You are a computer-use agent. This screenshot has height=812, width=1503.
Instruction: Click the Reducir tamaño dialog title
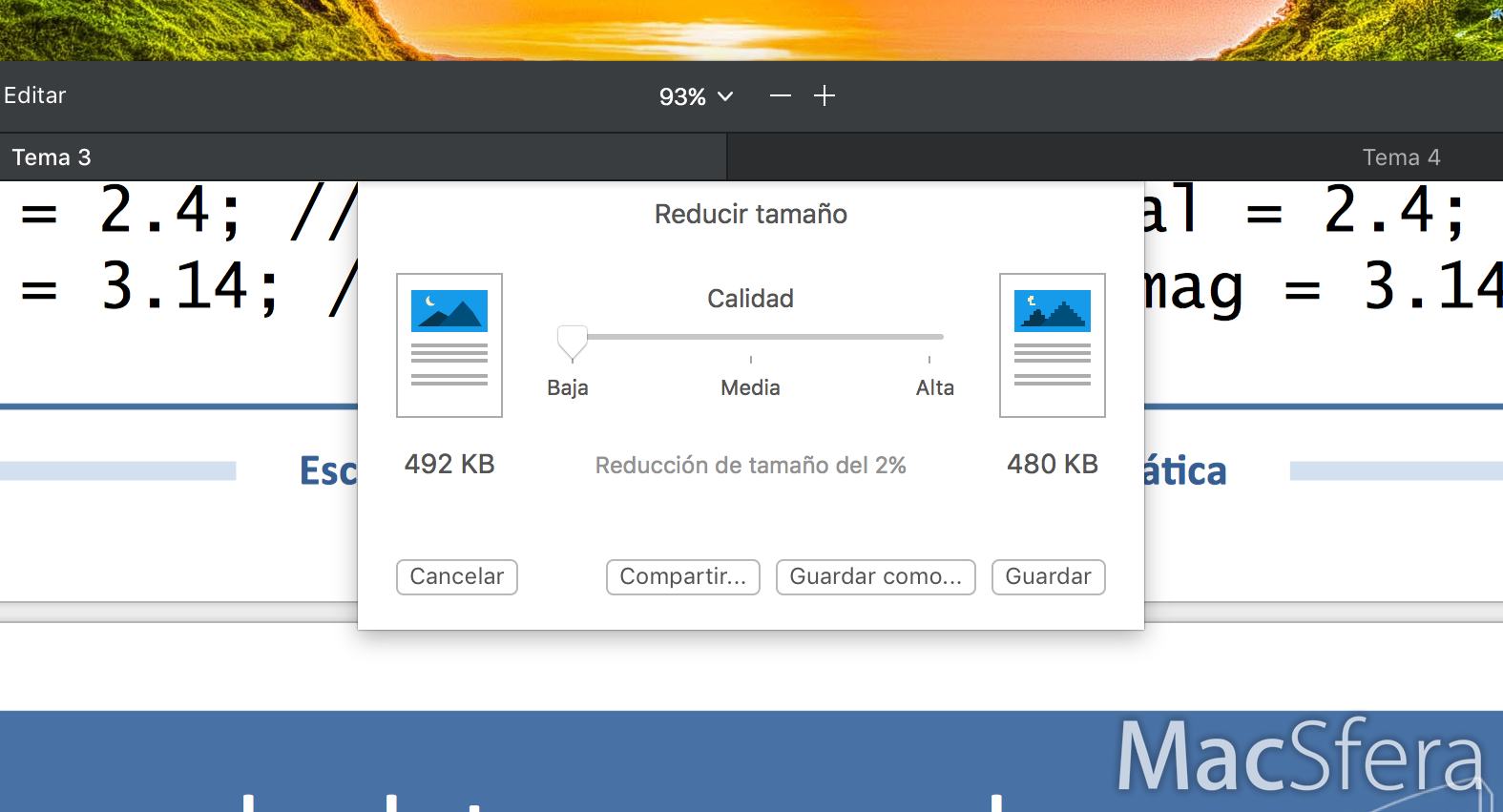[751, 215]
